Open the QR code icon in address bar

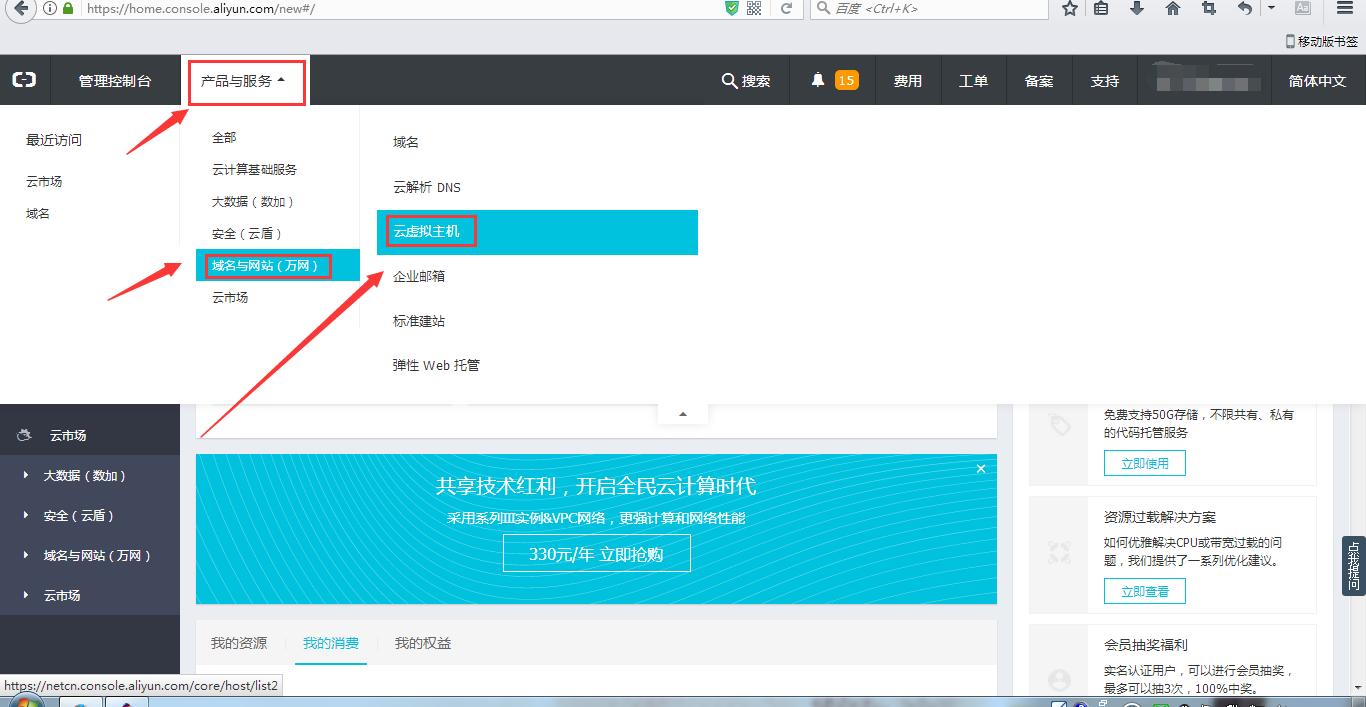pyautogui.click(x=754, y=8)
